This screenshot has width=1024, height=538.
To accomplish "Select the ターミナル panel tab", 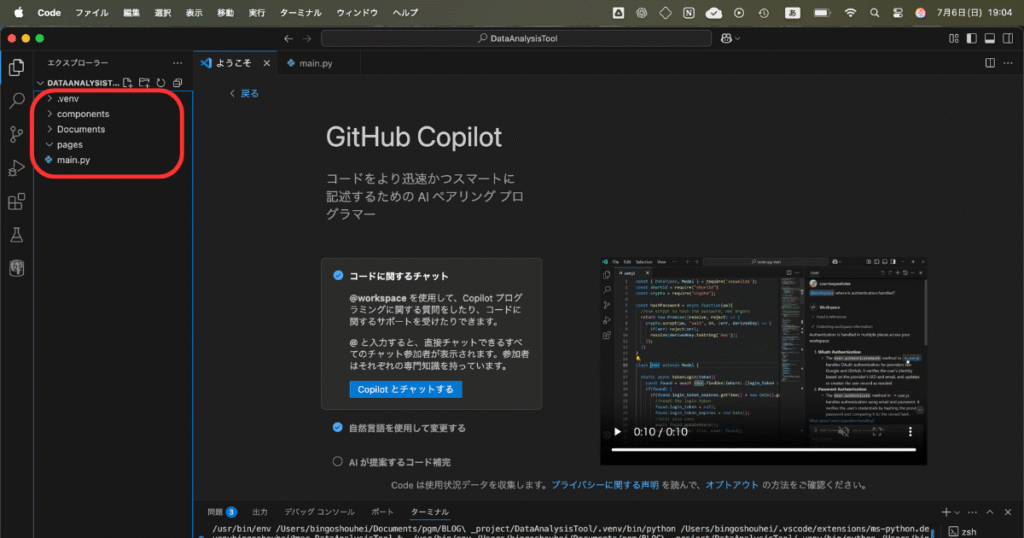I will (x=429, y=512).
